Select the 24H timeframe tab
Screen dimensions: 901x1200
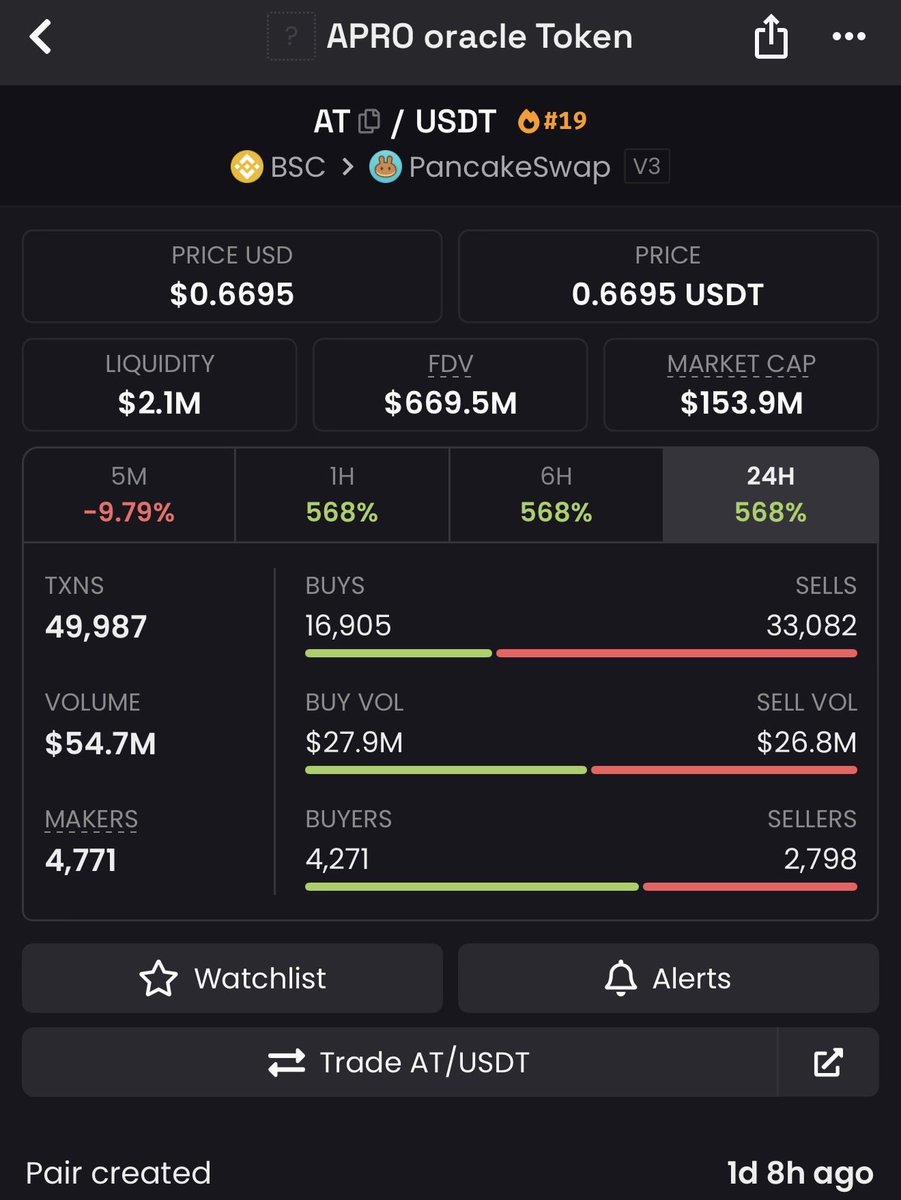click(770, 494)
